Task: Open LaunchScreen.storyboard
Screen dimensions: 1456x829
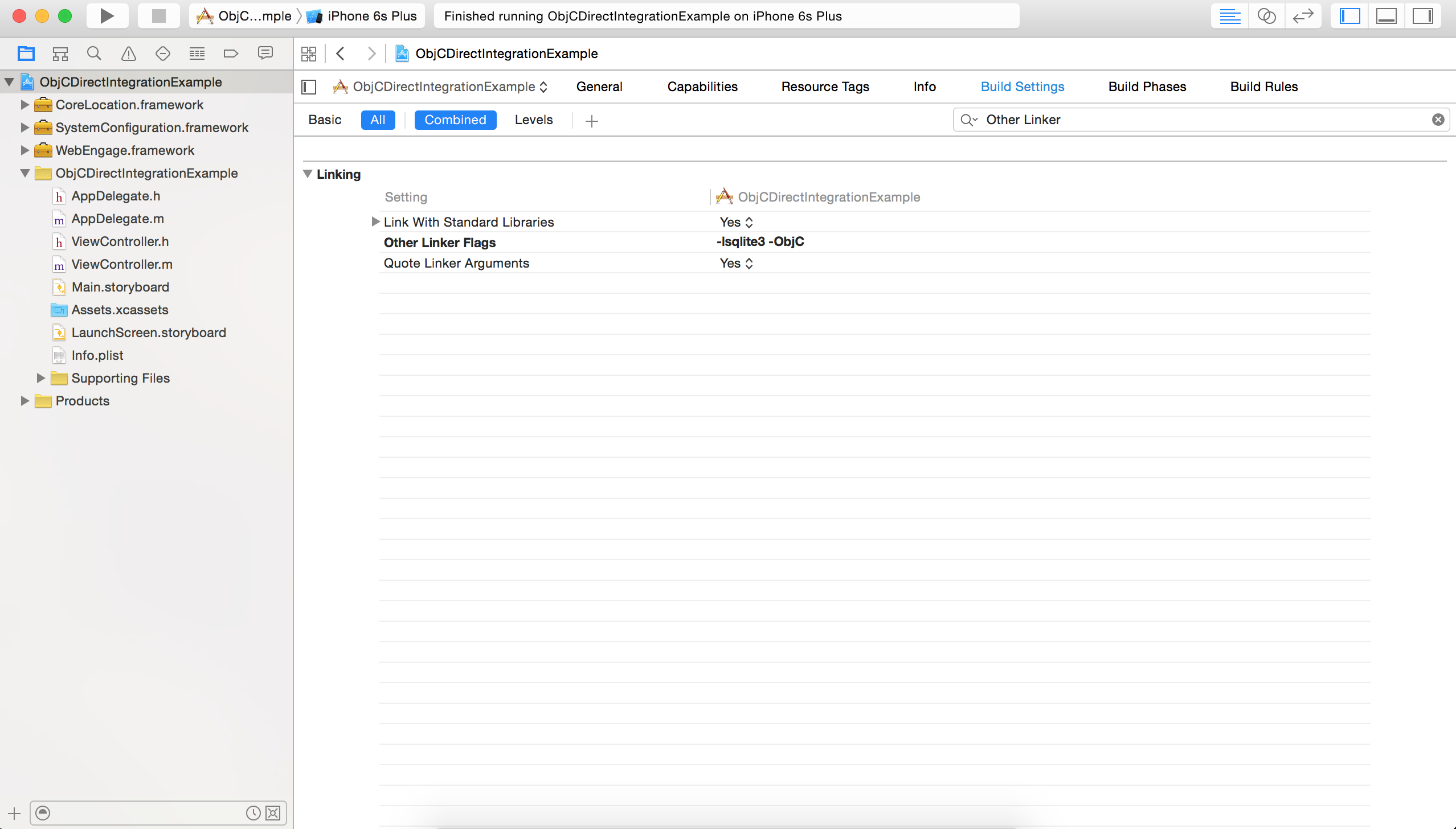Action: (x=148, y=333)
